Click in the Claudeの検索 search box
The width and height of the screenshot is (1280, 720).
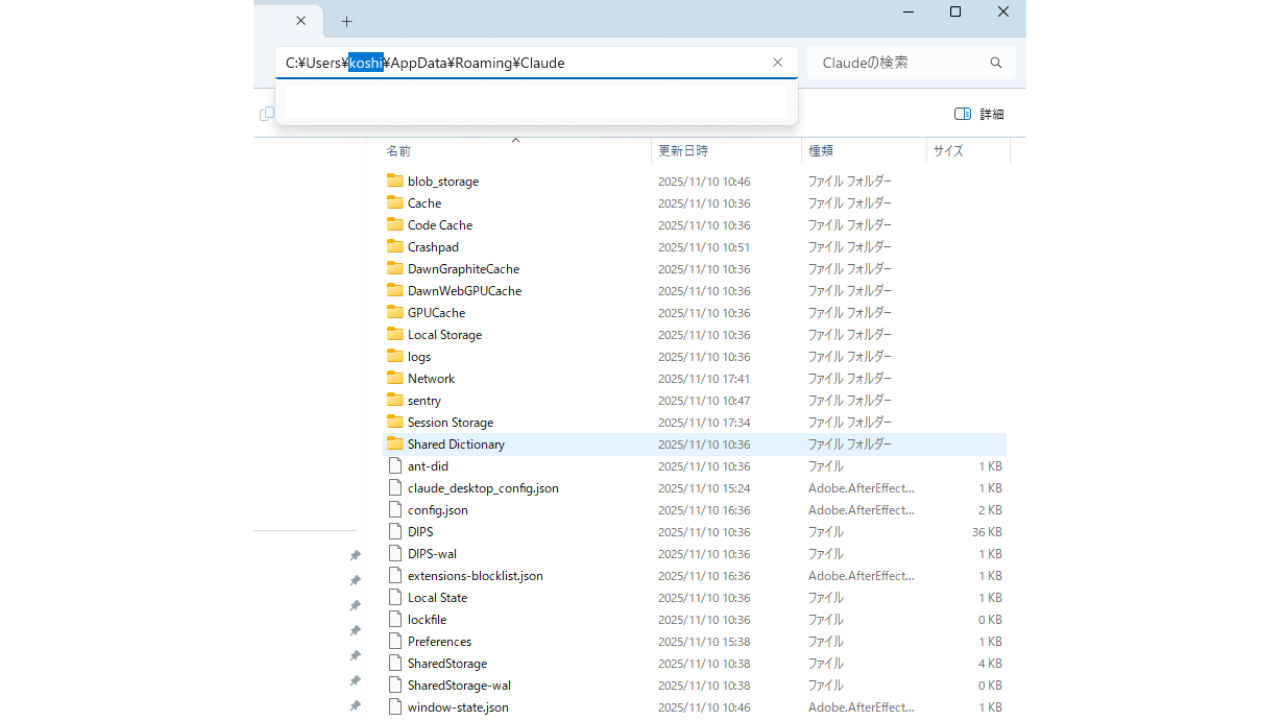(900, 63)
